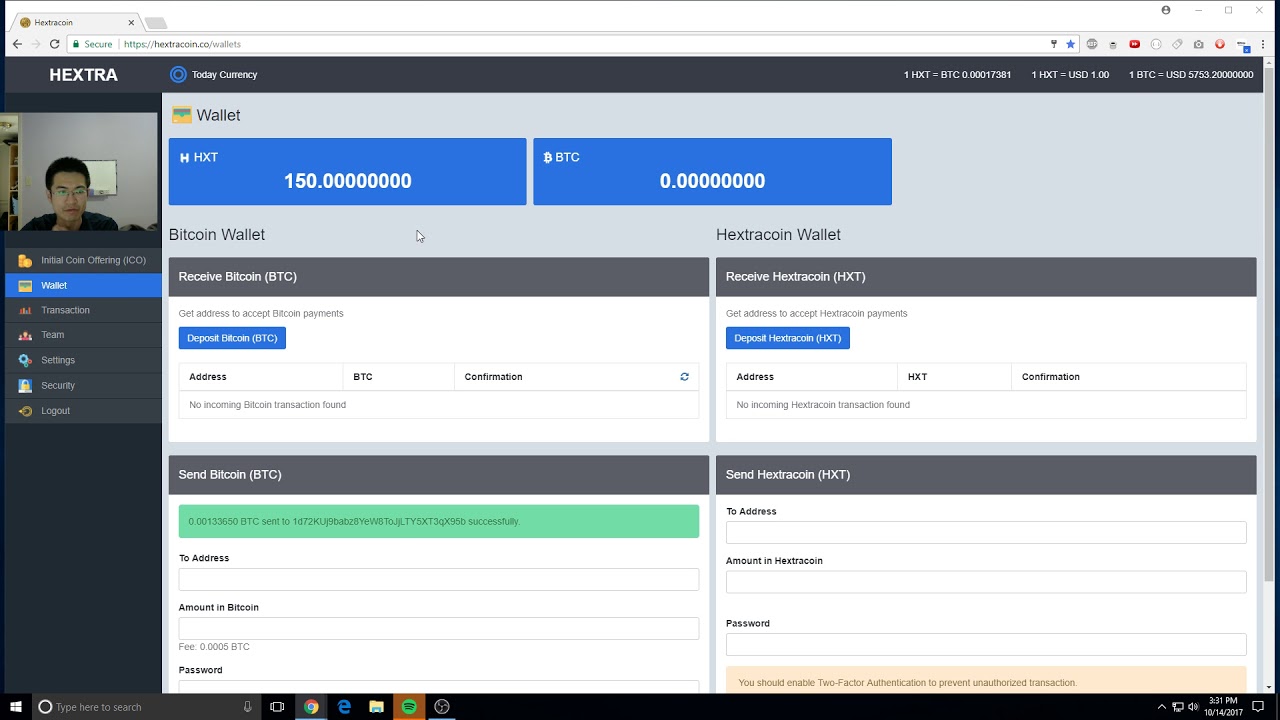Click the 1 HXT = BTC 0.00017381 rate
The image size is (1280, 720).
point(957,75)
